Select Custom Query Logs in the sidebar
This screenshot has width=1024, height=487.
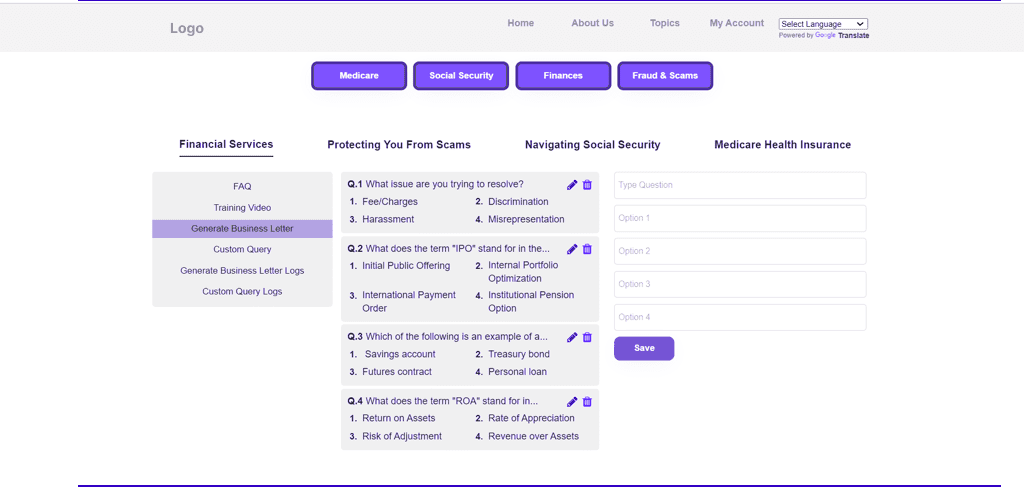click(242, 292)
